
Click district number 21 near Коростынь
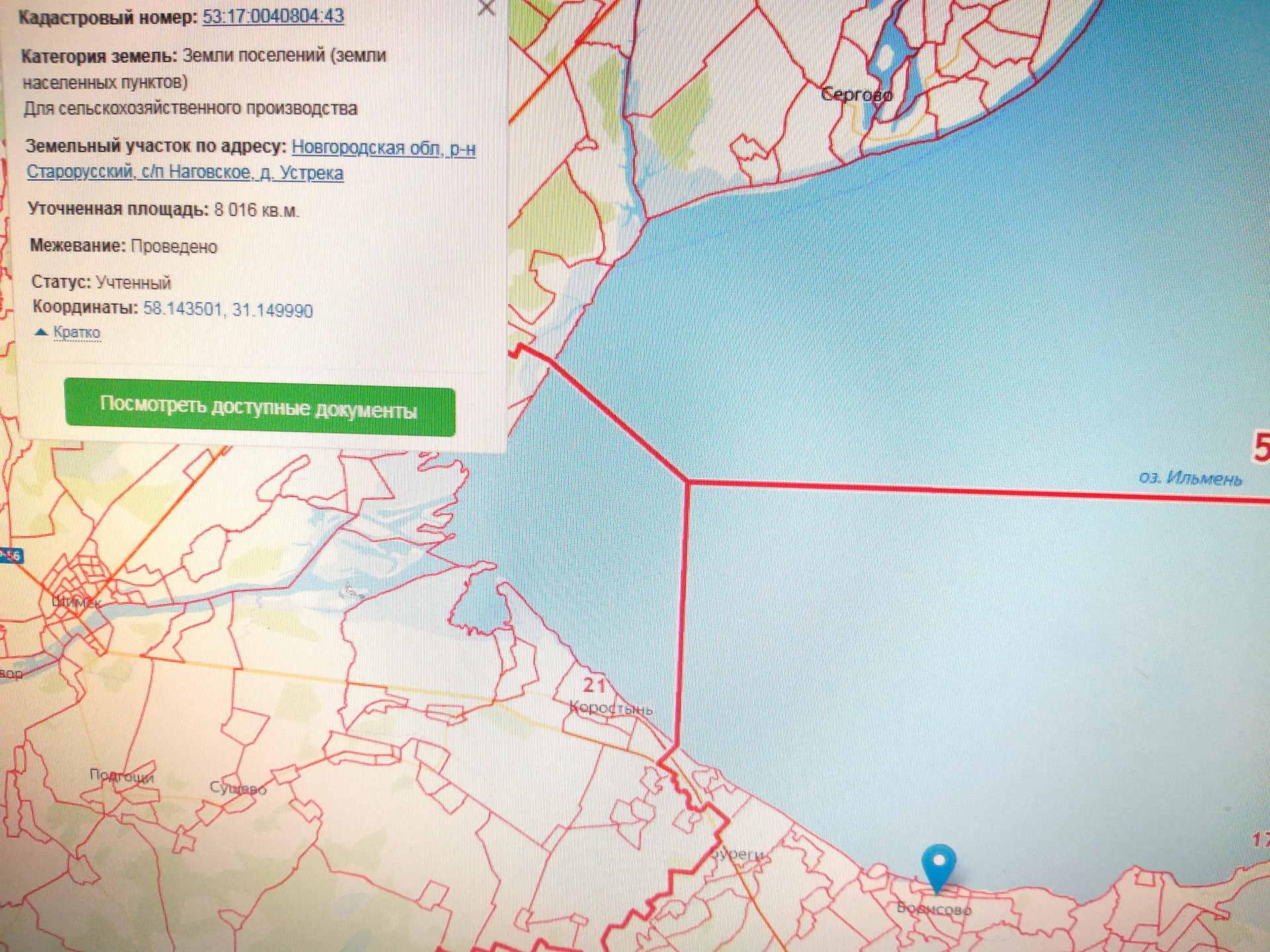[593, 685]
